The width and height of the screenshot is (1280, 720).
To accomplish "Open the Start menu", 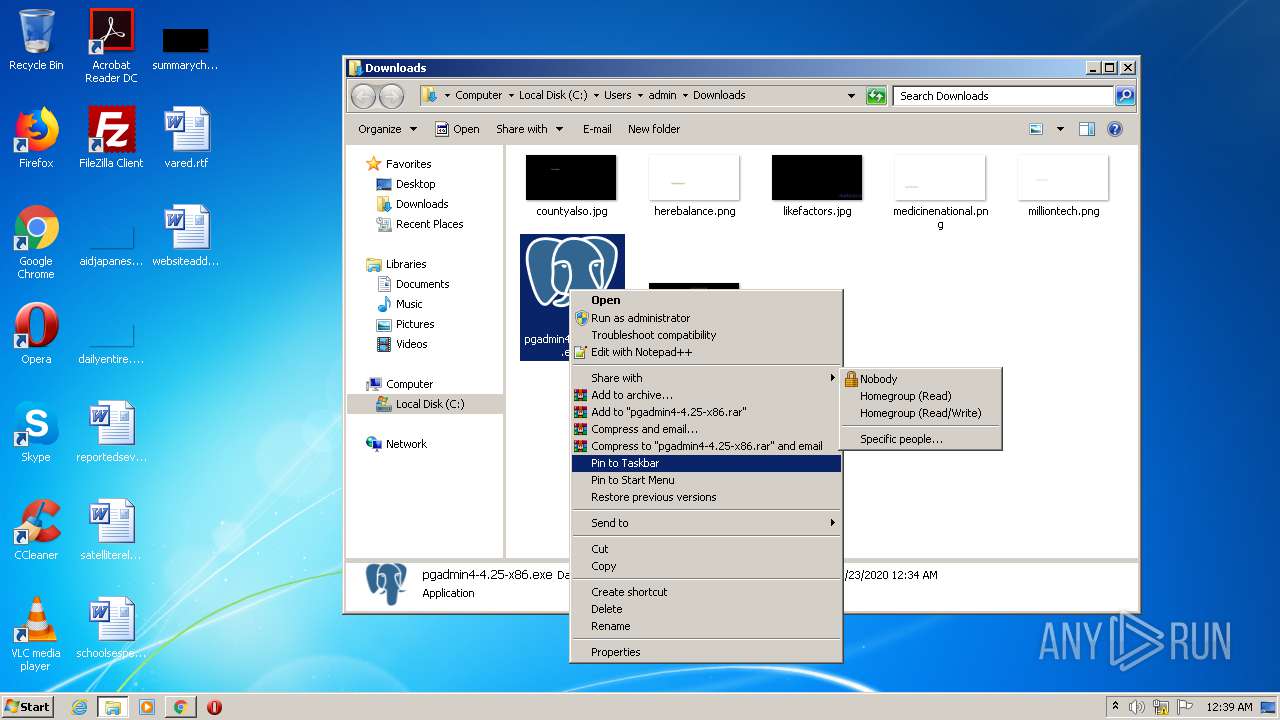I will pyautogui.click(x=28, y=707).
